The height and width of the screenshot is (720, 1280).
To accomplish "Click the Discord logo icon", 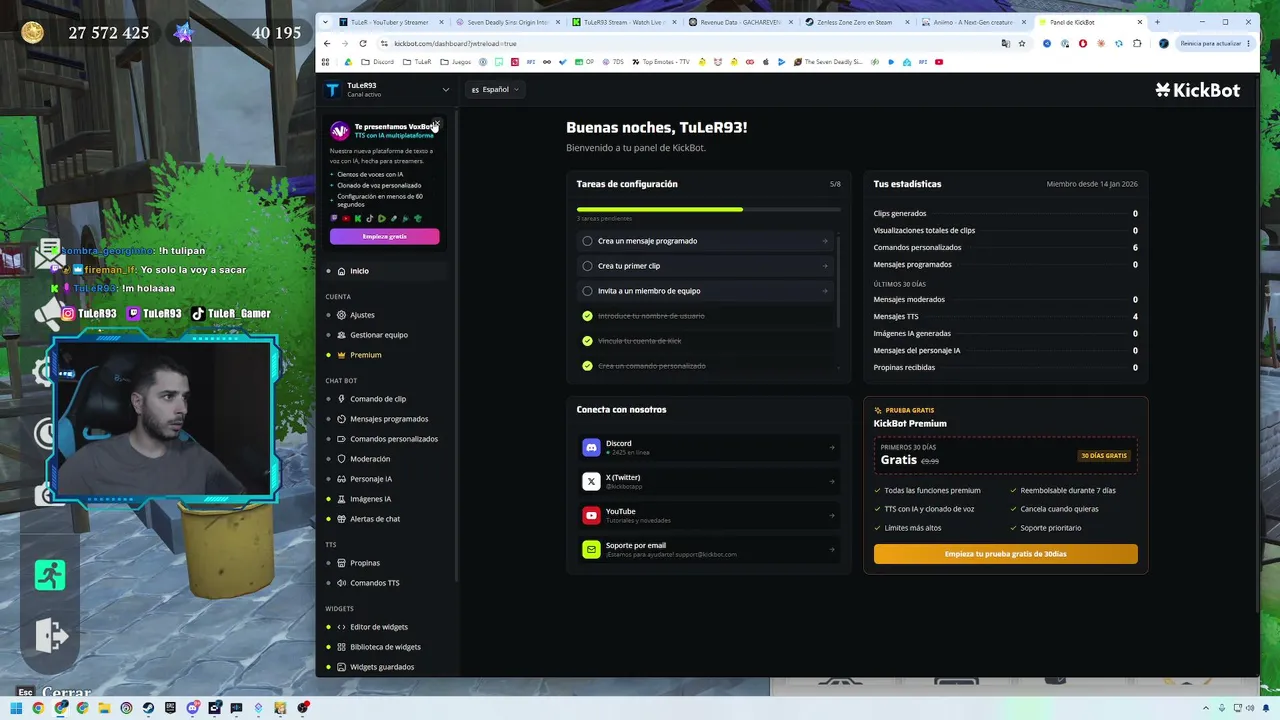I will coord(591,447).
